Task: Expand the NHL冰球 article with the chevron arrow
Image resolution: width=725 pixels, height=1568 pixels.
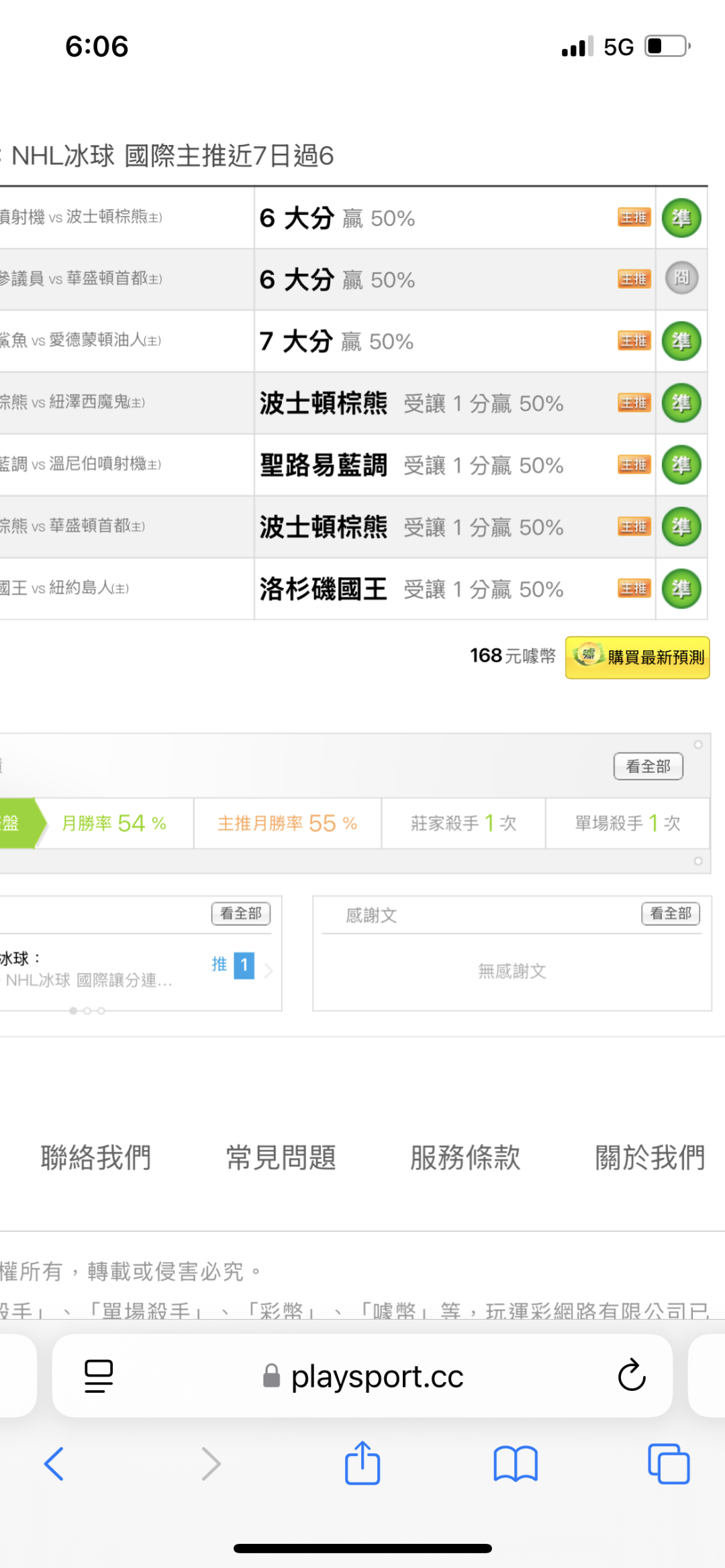Action: pos(268,970)
